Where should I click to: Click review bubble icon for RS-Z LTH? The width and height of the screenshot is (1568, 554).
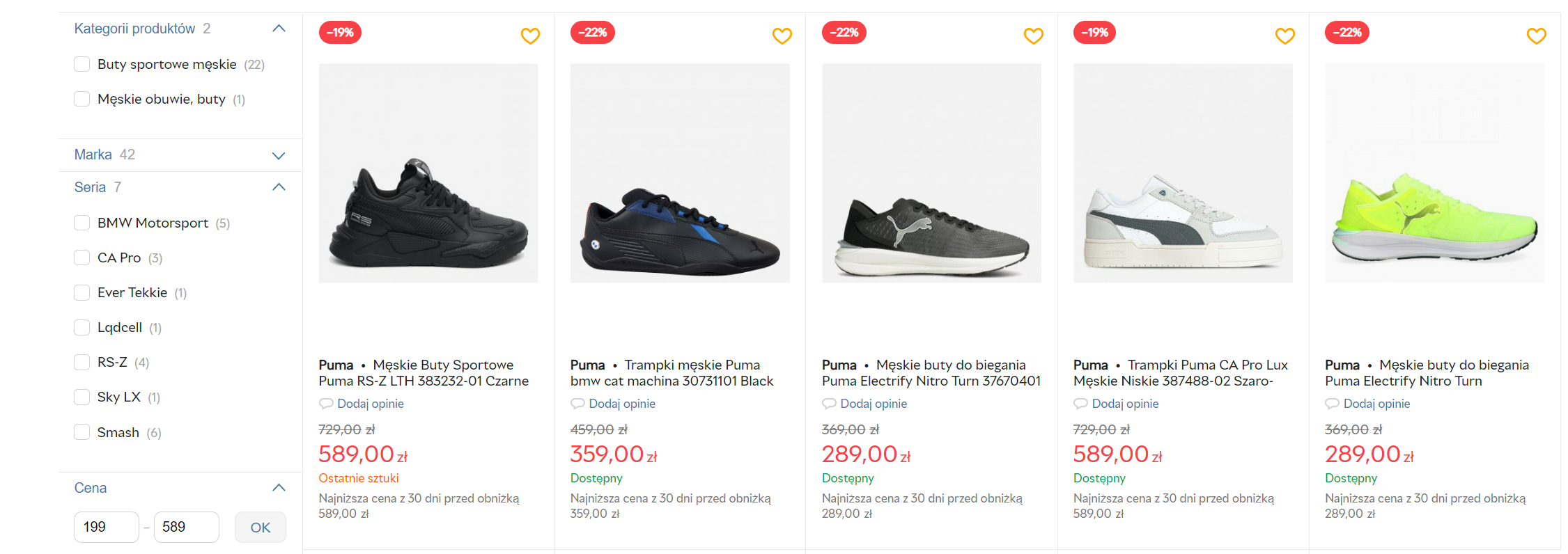[x=326, y=404]
